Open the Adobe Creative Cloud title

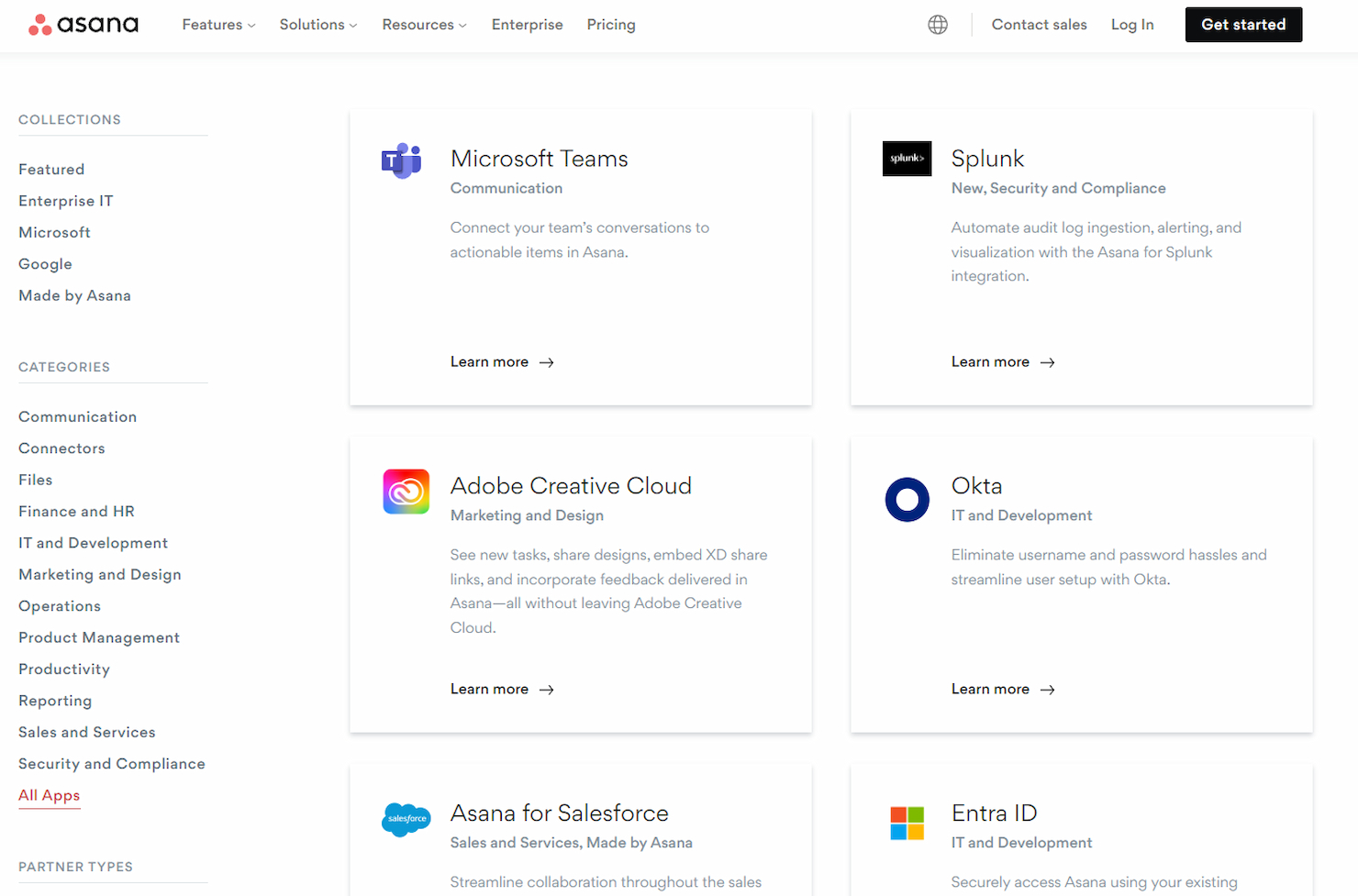click(x=571, y=486)
